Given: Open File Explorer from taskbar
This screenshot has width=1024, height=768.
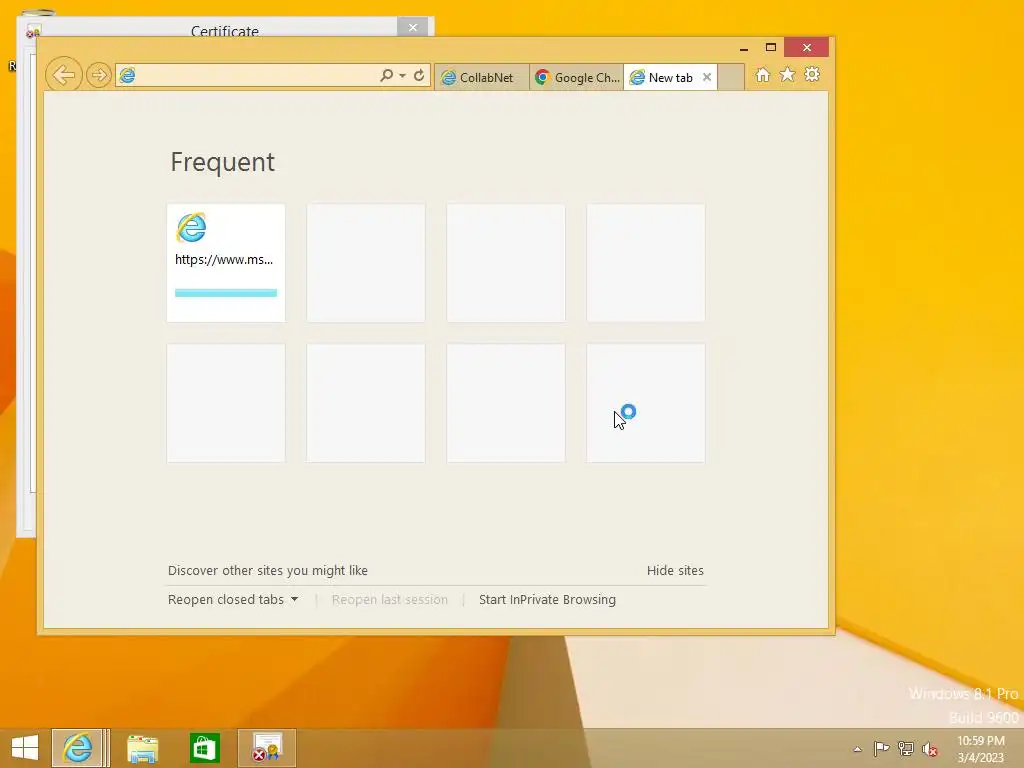Looking at the screenshot, I should click(x=142, y=748).
